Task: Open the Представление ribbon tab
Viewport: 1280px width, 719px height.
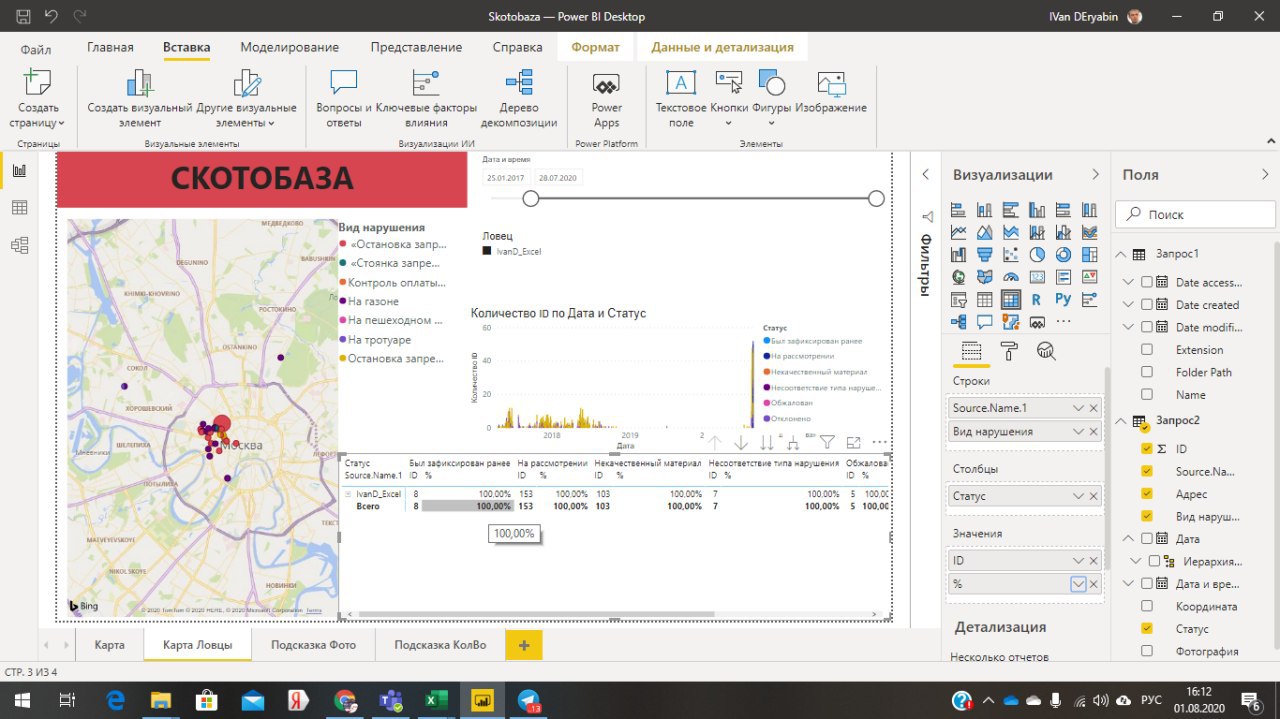Action: click(x=416, y=47)
